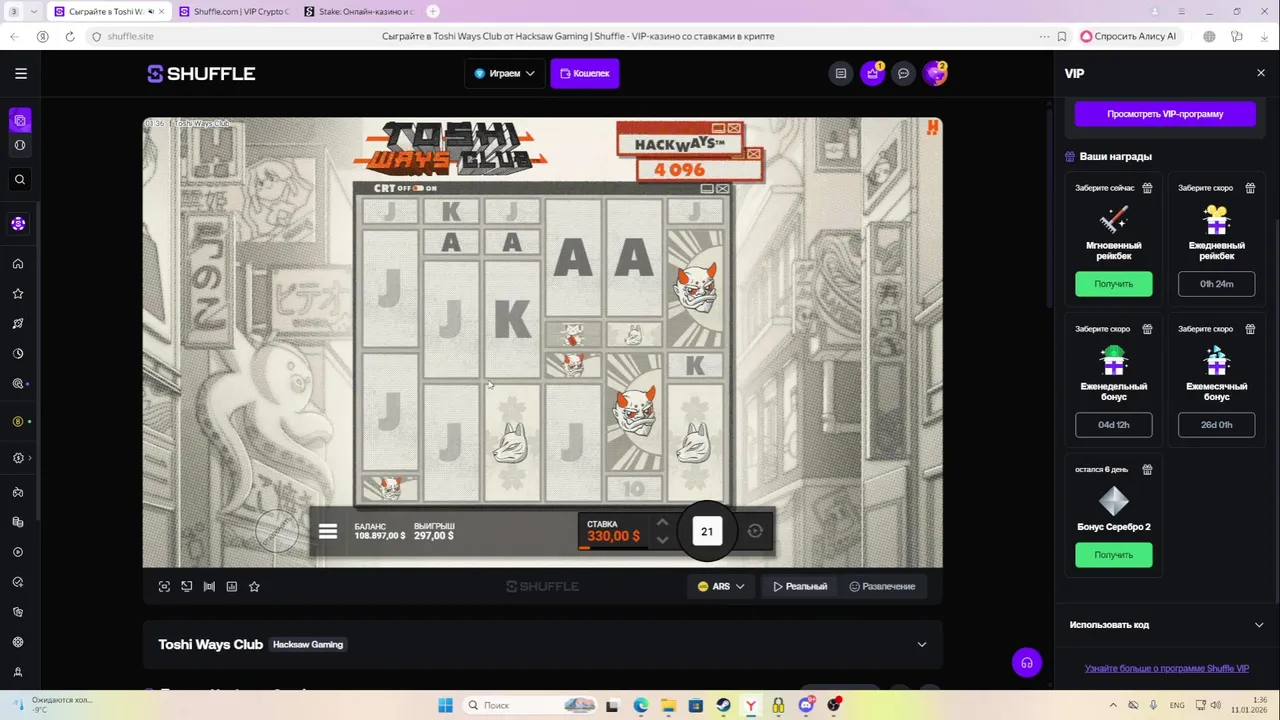1280x720 pixels.
Task: Switch to Реальный play mode
Action: click(x=800, y=586)
